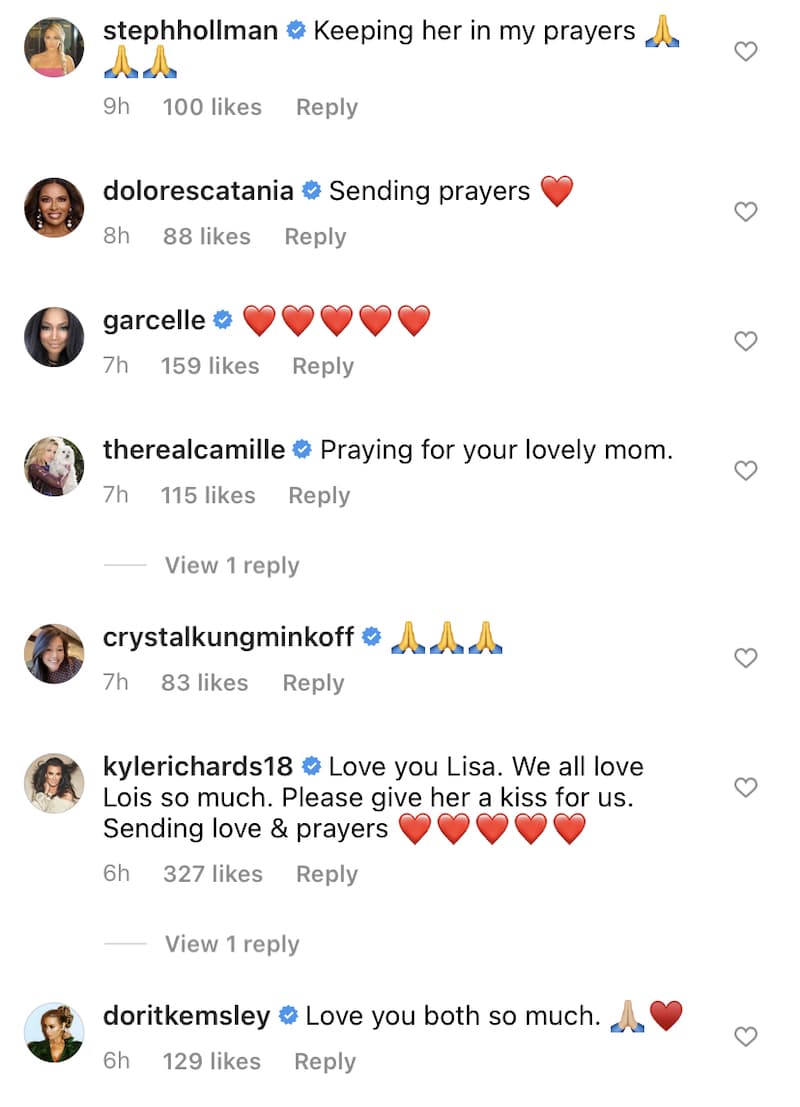
Task: Click therealcamille's profile picture
Action: coord(54,465)
